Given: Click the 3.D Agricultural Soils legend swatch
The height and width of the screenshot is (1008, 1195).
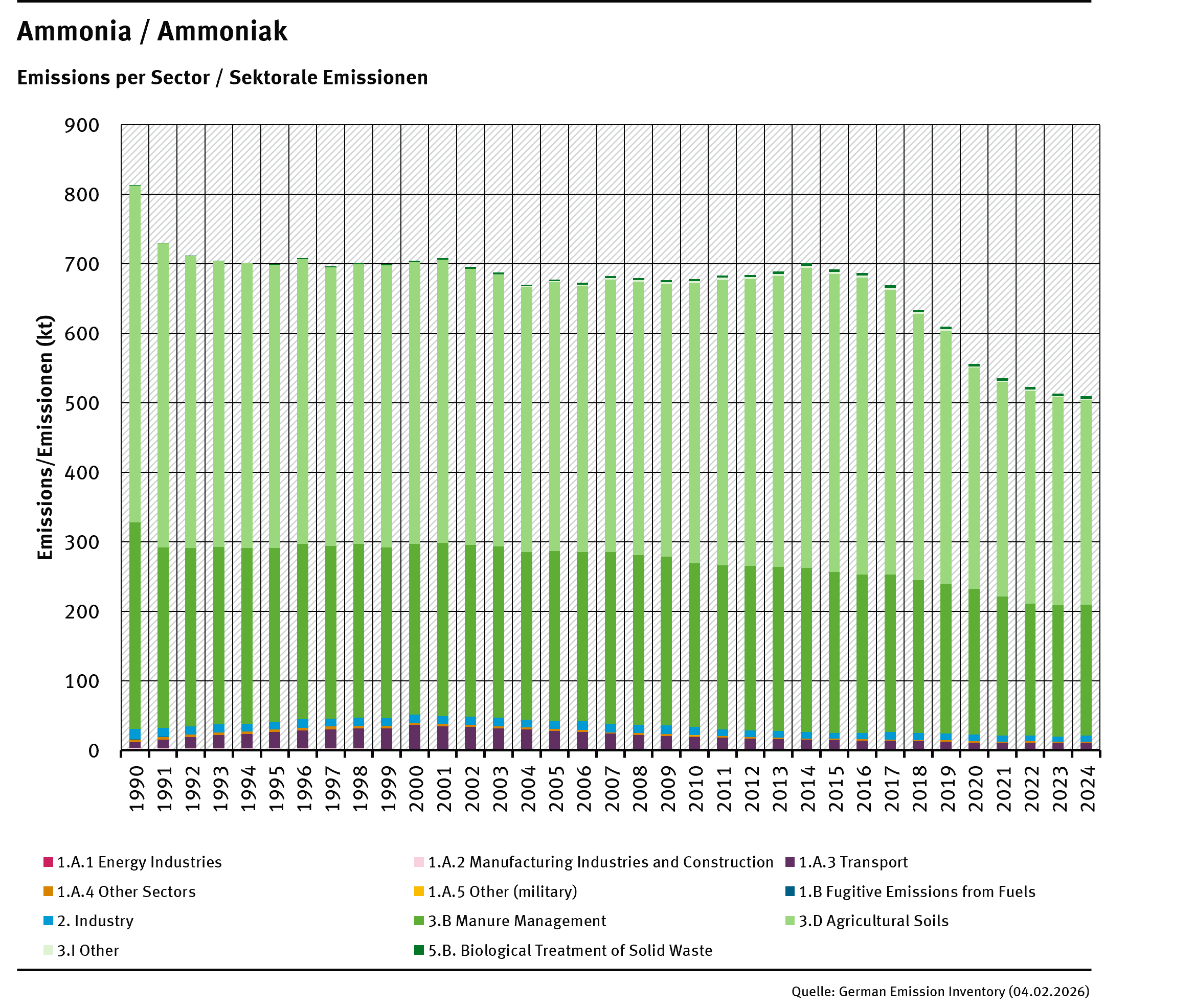Looking at the screenshot, I should [x=790, y=921].
